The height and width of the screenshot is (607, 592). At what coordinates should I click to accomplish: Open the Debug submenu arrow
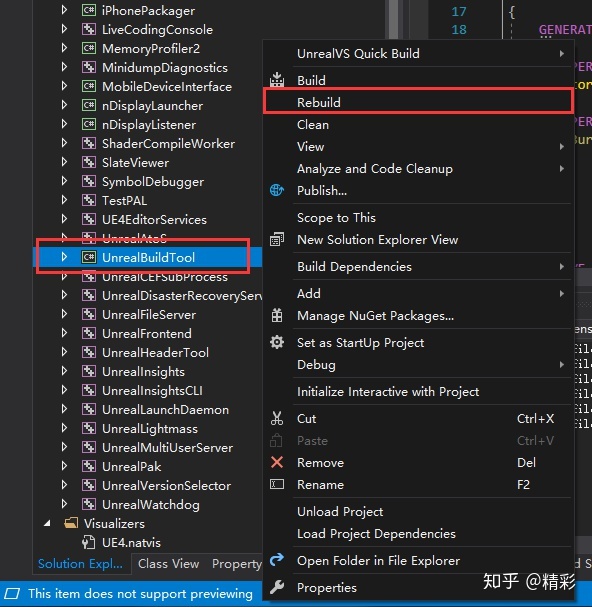click(561, 364)
